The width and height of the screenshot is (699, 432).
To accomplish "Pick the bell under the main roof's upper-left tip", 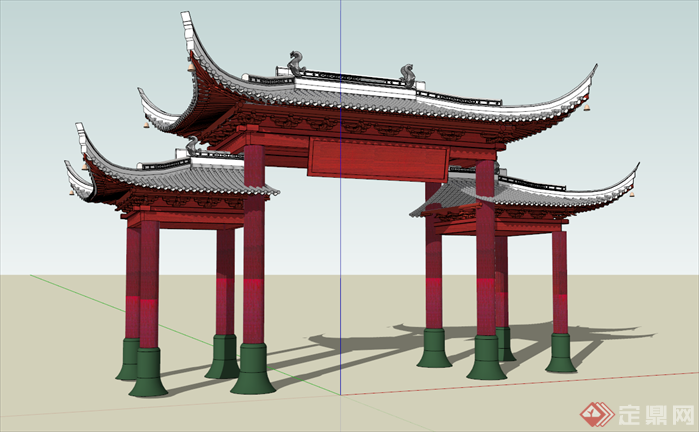I will pyautogui.click(x=191, y=67).
